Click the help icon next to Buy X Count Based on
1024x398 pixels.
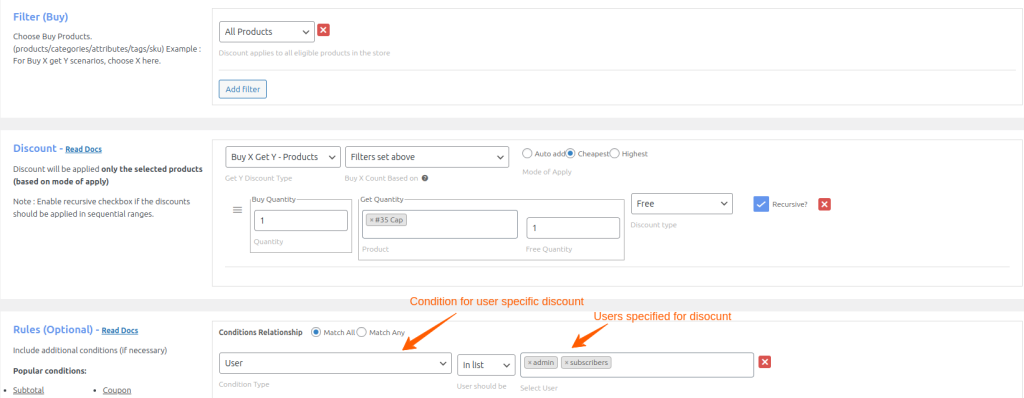coord(424,178)
